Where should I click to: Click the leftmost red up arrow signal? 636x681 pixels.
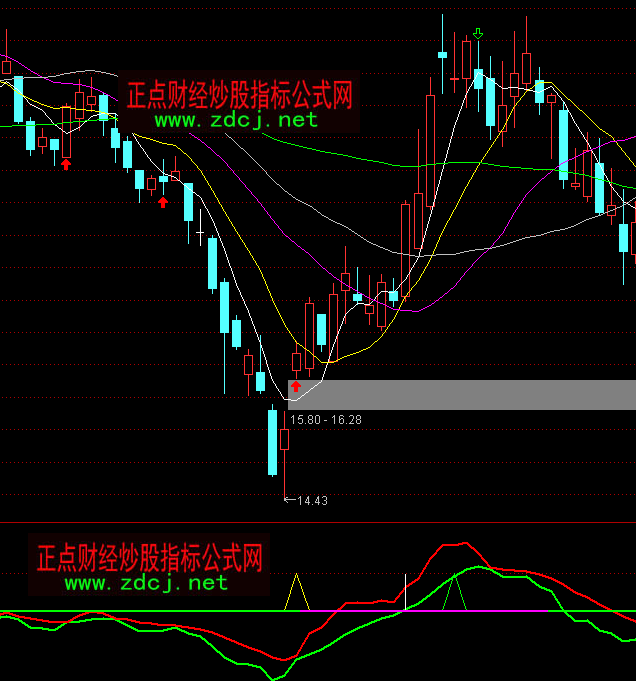[66, 164]
